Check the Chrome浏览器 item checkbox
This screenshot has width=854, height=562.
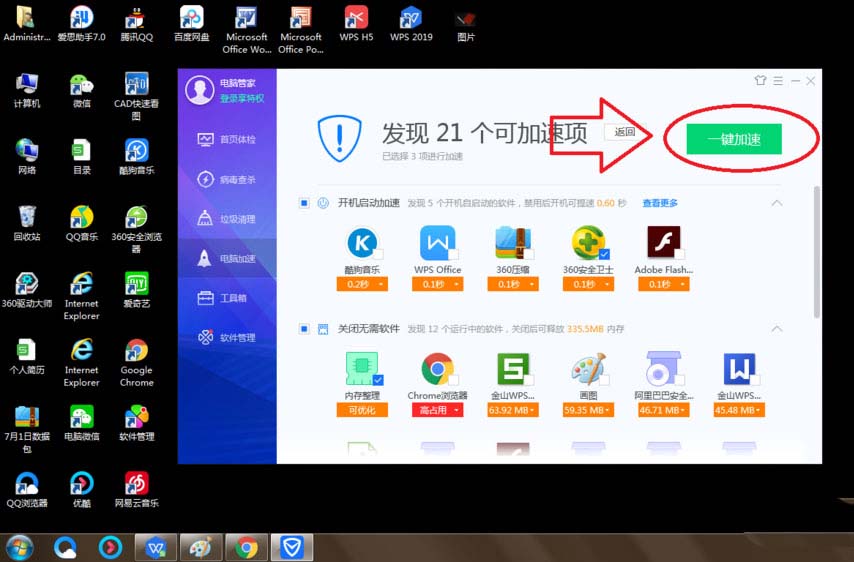click(x=453, y=380)
